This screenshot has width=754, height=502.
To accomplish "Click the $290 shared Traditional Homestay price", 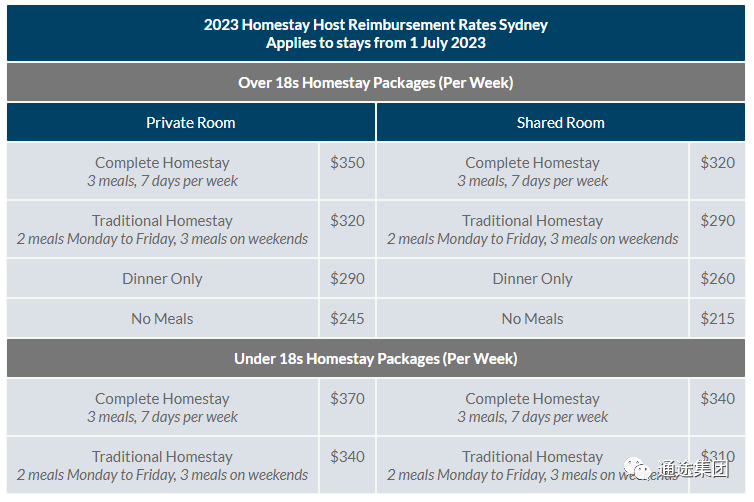I will click(717, 221).
